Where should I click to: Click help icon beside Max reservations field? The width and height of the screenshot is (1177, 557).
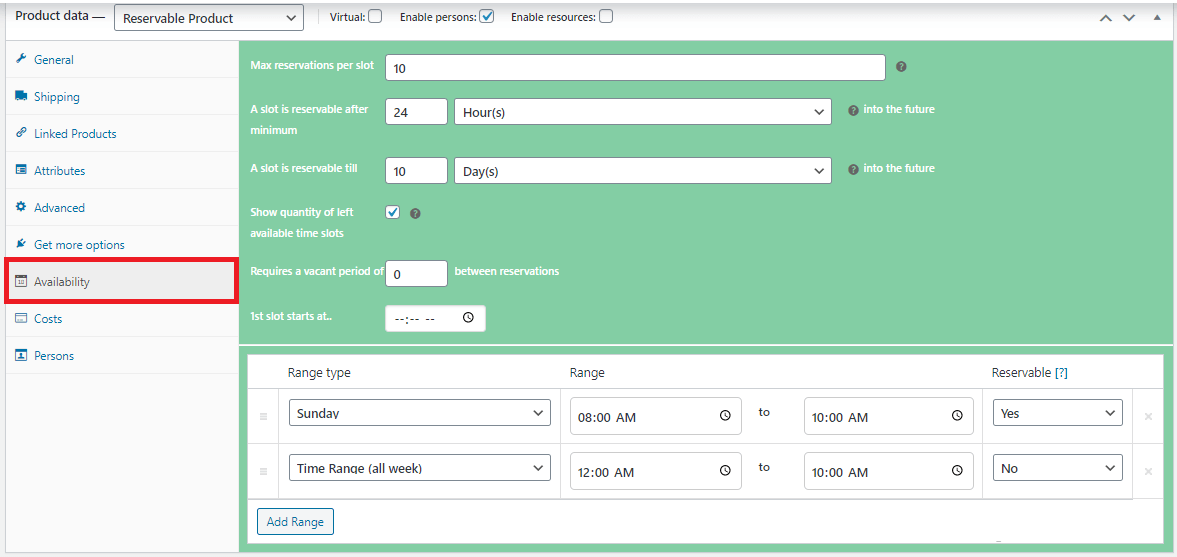[901, 67]
